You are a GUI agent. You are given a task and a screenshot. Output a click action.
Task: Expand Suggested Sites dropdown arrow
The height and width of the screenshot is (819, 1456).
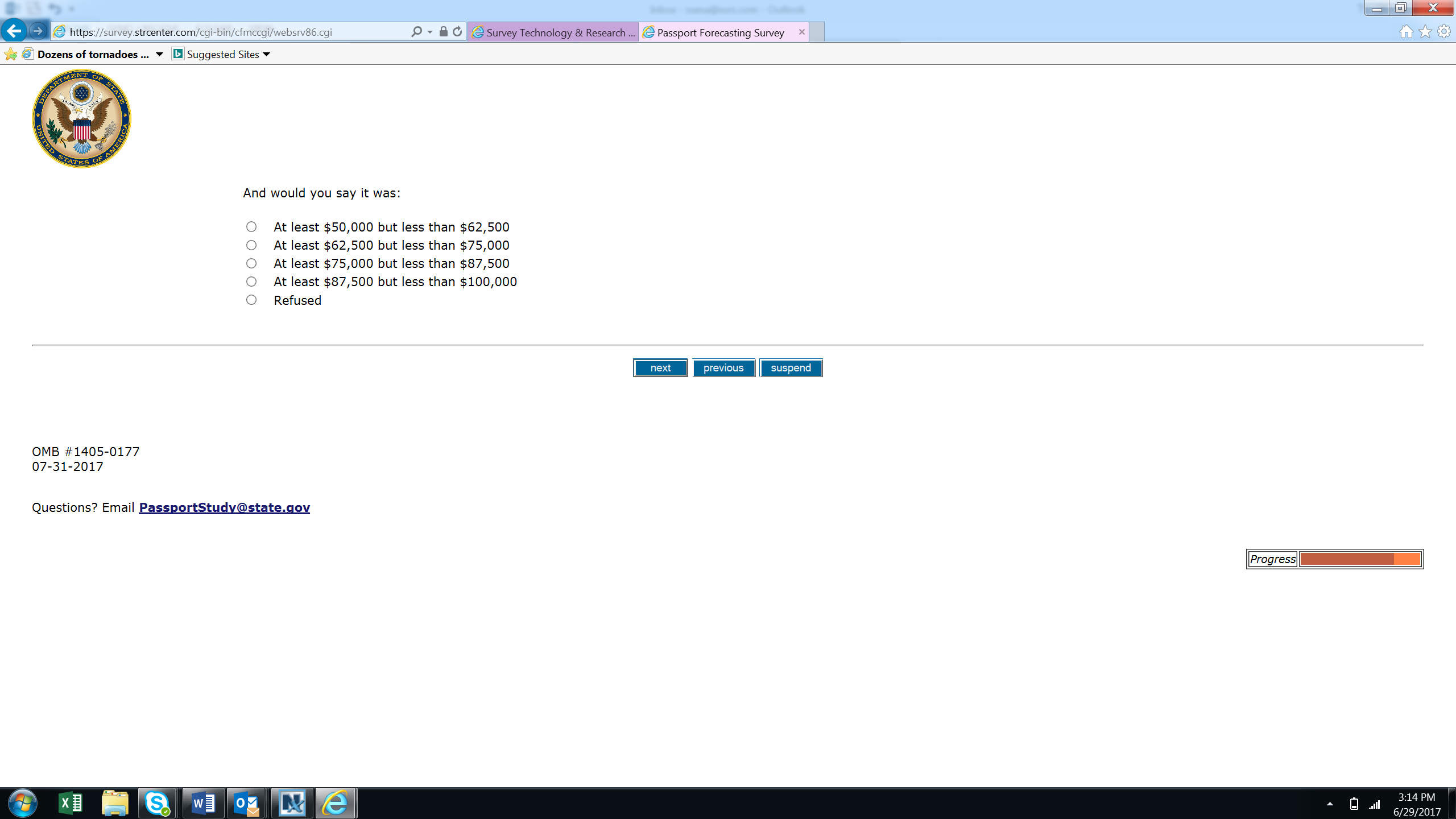(266, 55)
